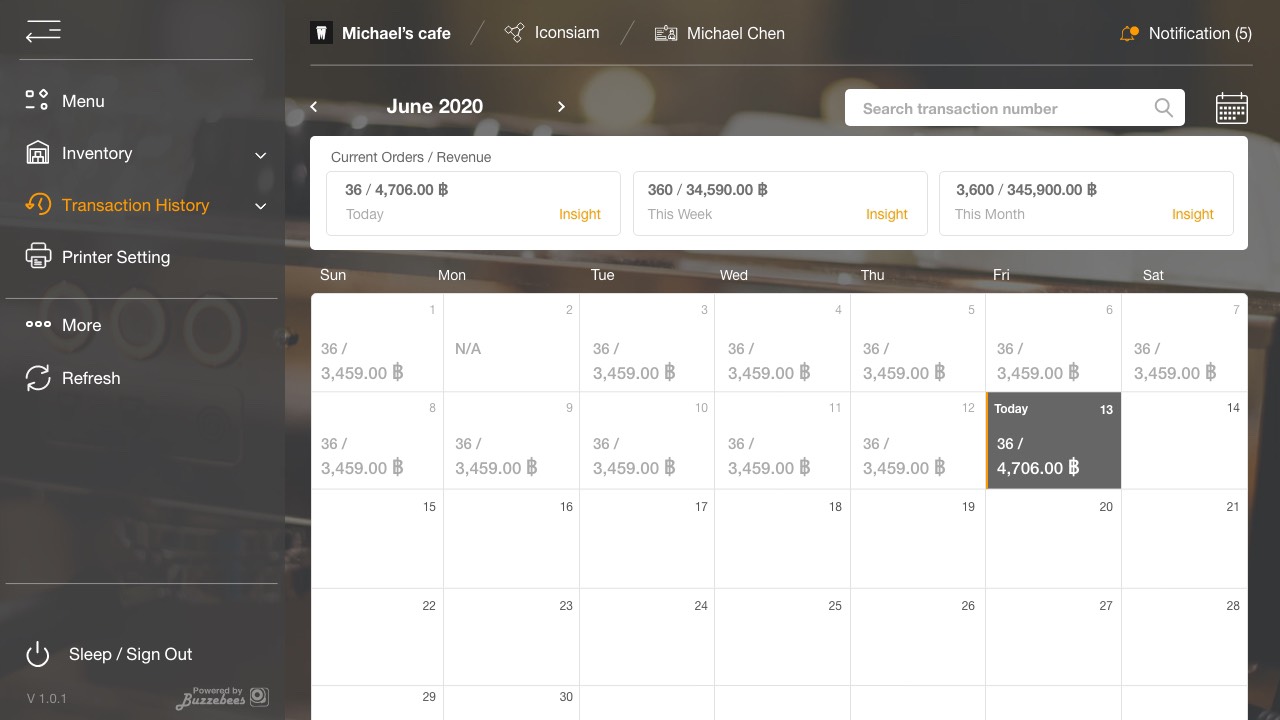
Task: Click the Sleep / Sign Out power icon
Action: click(x=37, y=654)
